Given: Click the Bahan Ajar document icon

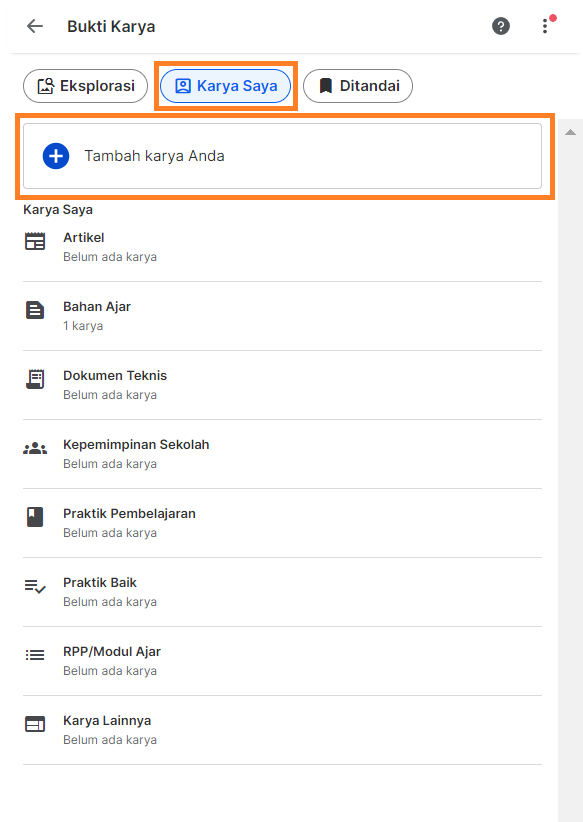Looking at the screenshot, I should point(35,310).
